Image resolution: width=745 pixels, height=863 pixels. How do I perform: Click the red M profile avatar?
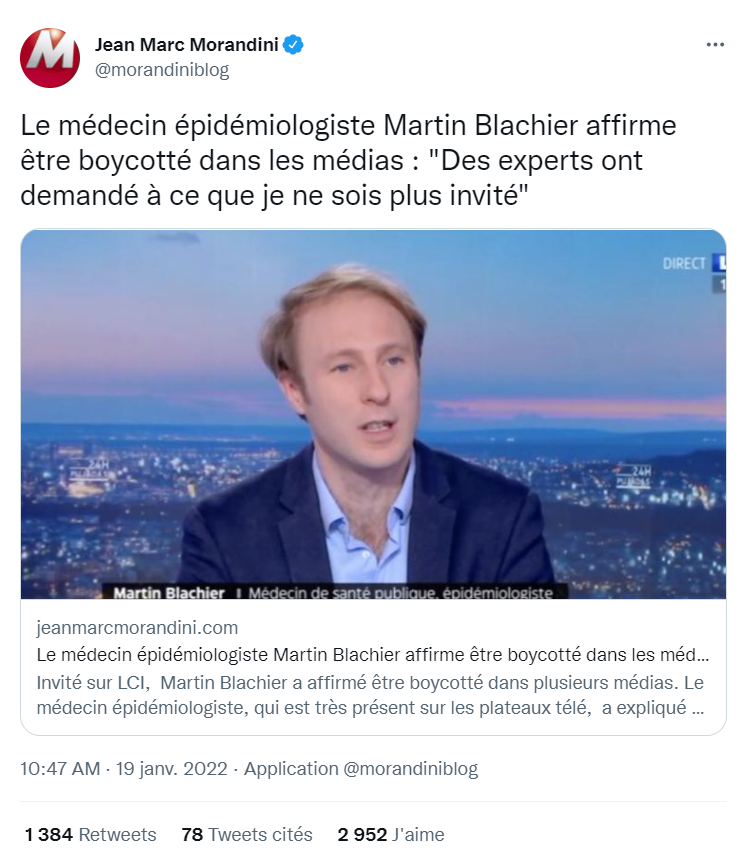pos(50,58)
